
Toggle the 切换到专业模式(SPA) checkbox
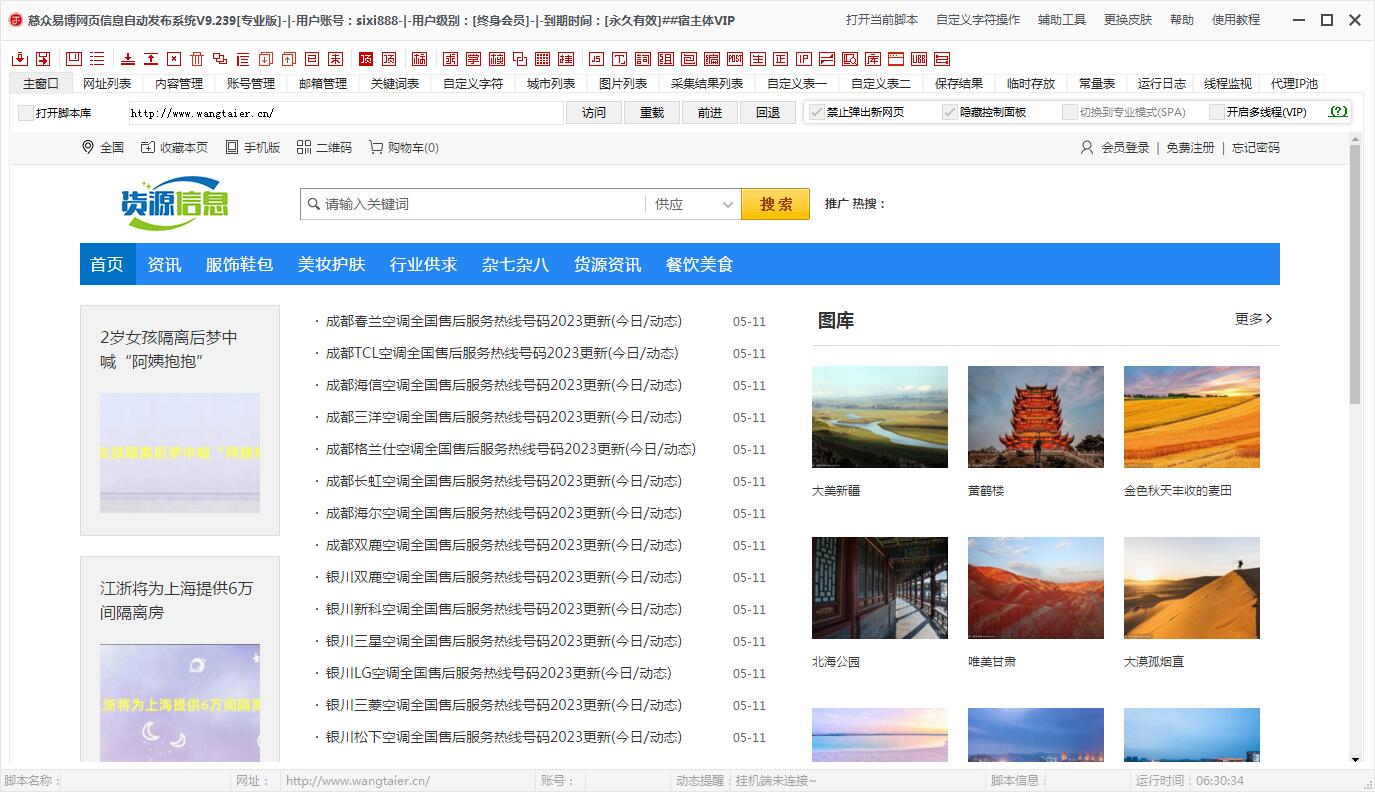point(1070,112)
